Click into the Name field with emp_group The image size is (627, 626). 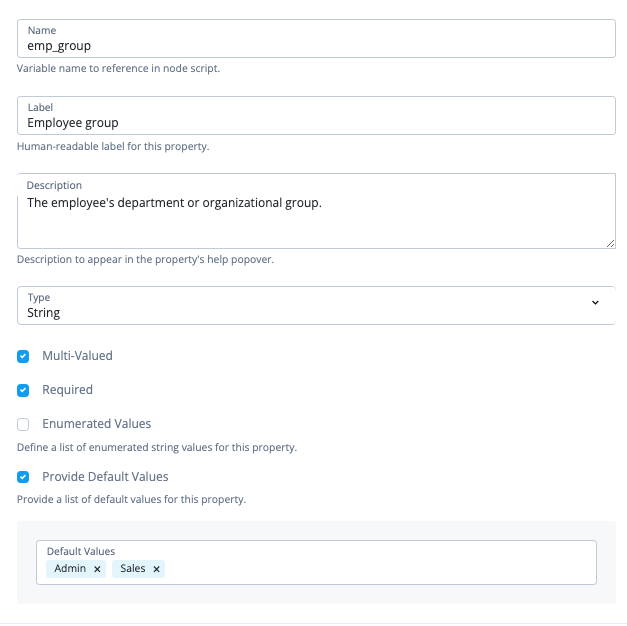tap(300, 45)
